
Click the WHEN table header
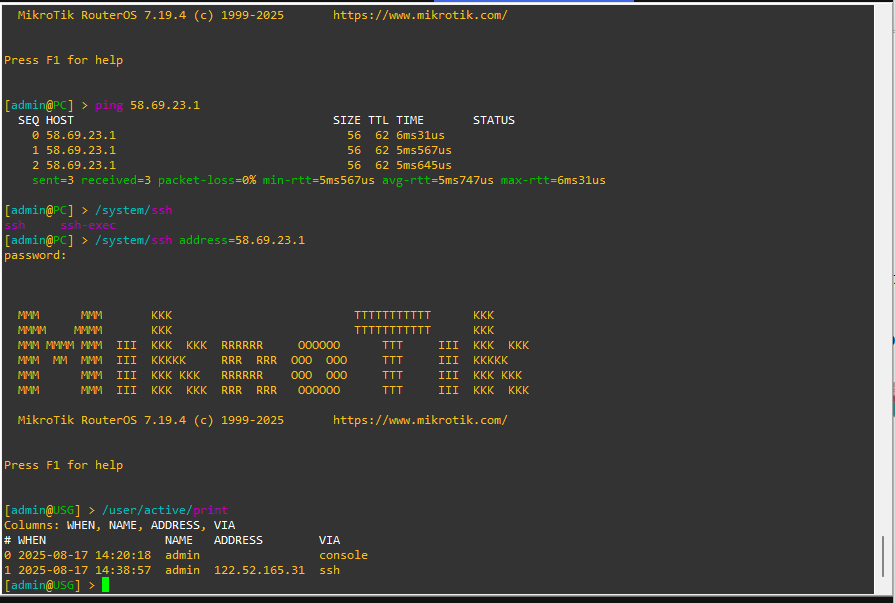coord(32,540)
